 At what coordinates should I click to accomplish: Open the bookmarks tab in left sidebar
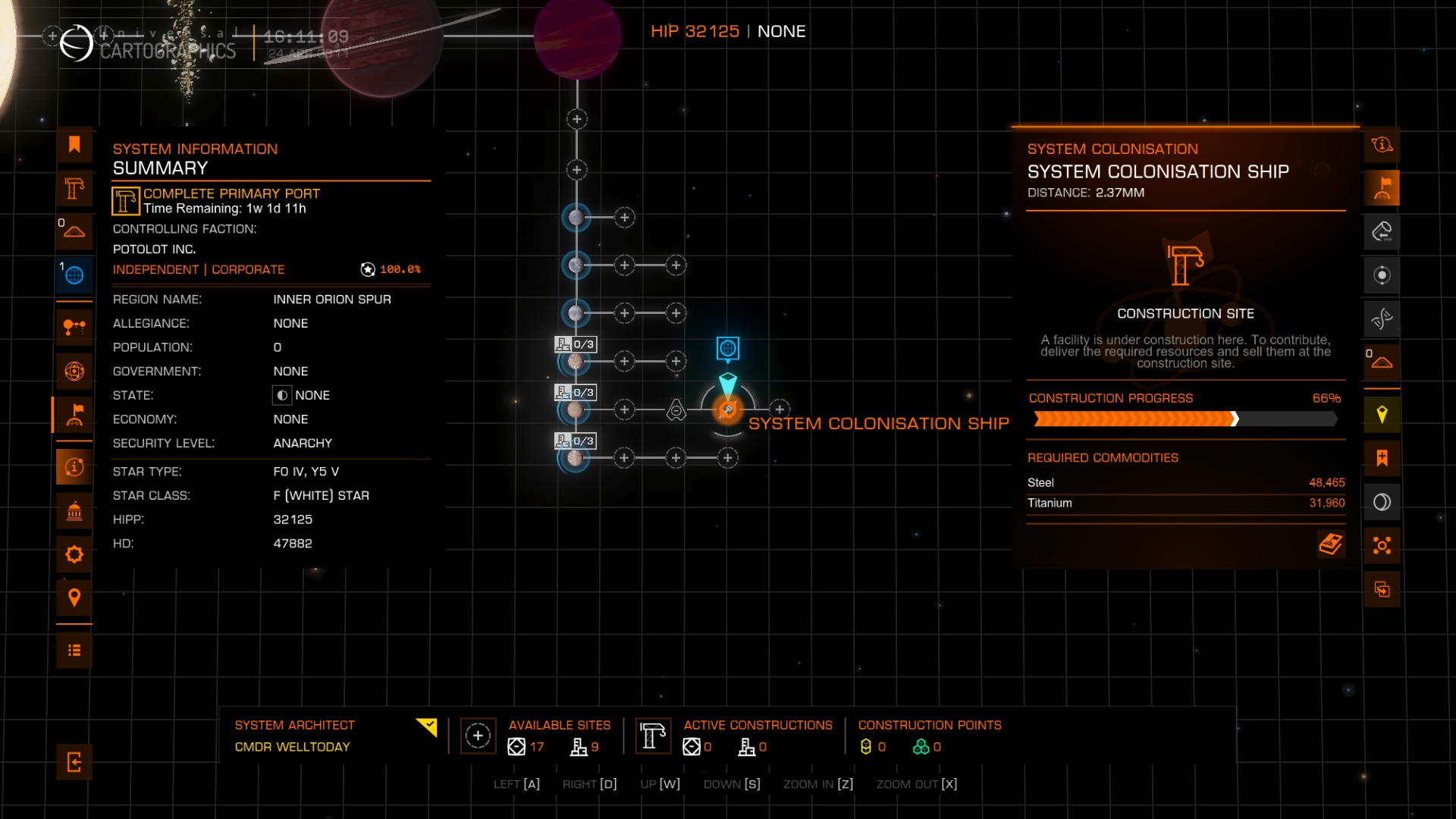(74, 145)
